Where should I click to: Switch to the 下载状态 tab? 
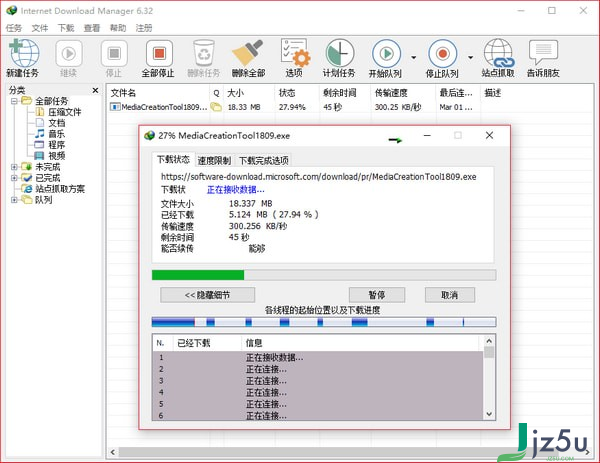pyautogui.click(x=174, y=160)
